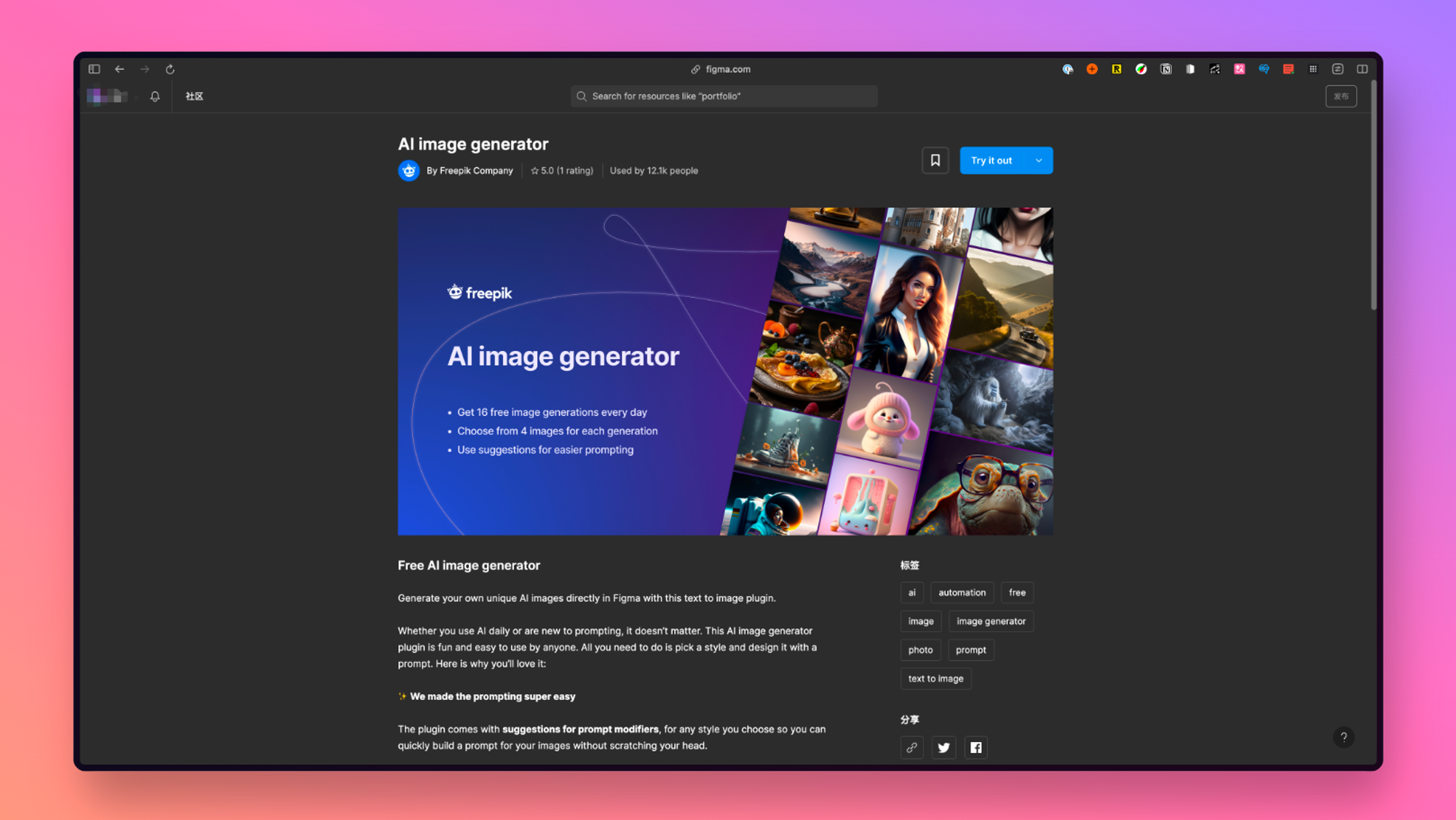Select the free tag

pos(1017,593)
